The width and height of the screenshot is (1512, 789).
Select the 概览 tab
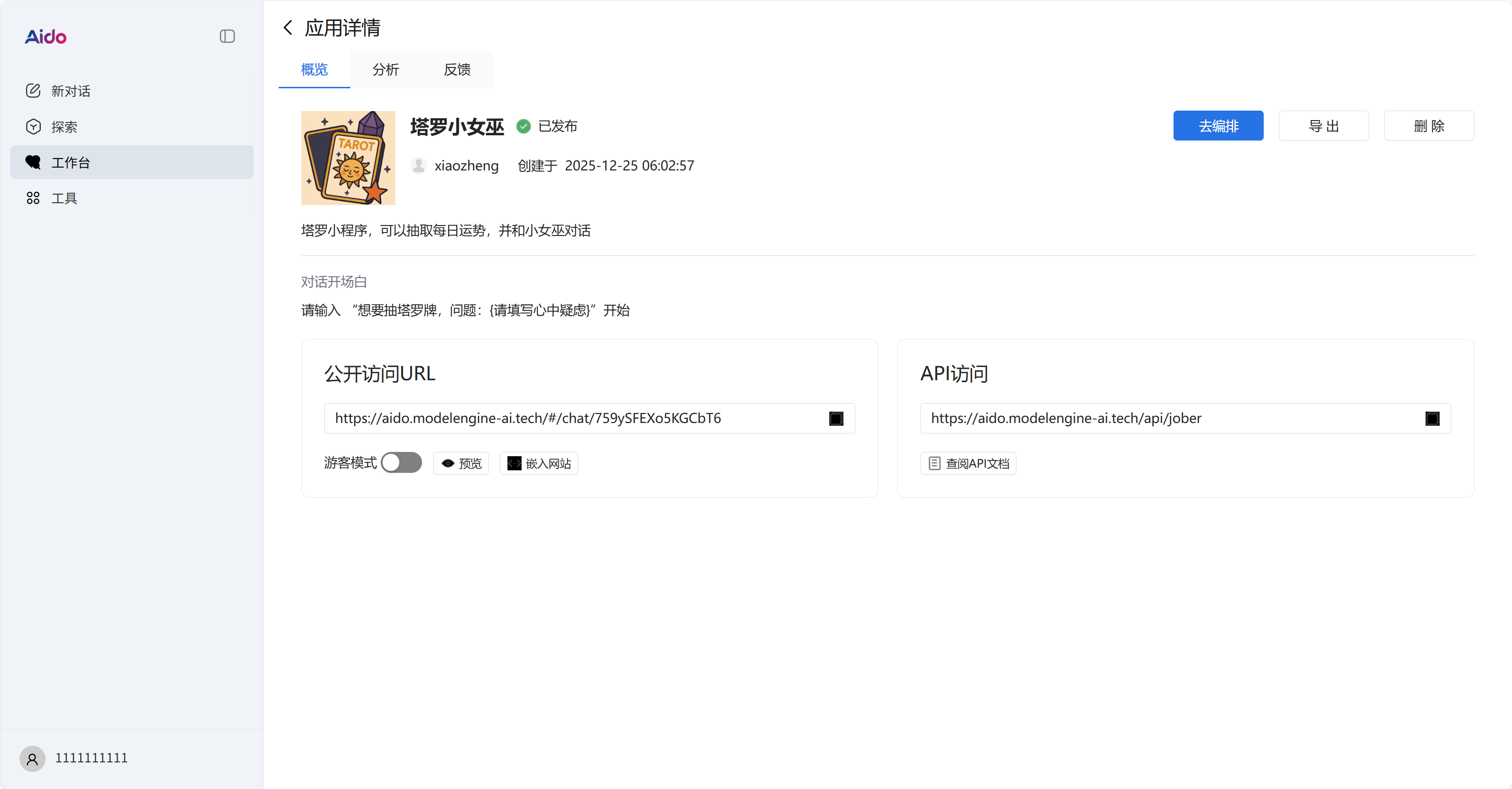pyautogui.click(x=314, y=69)
